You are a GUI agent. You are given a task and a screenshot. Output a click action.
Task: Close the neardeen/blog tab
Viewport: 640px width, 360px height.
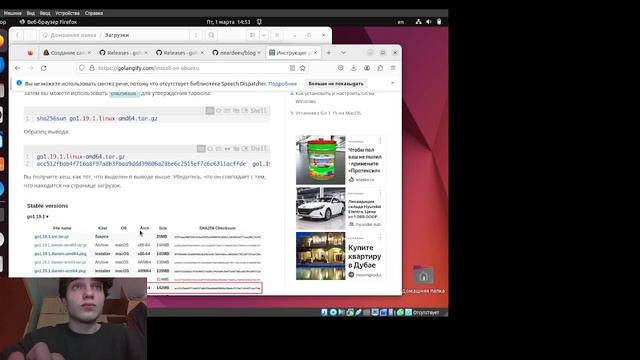click(259, 53)
